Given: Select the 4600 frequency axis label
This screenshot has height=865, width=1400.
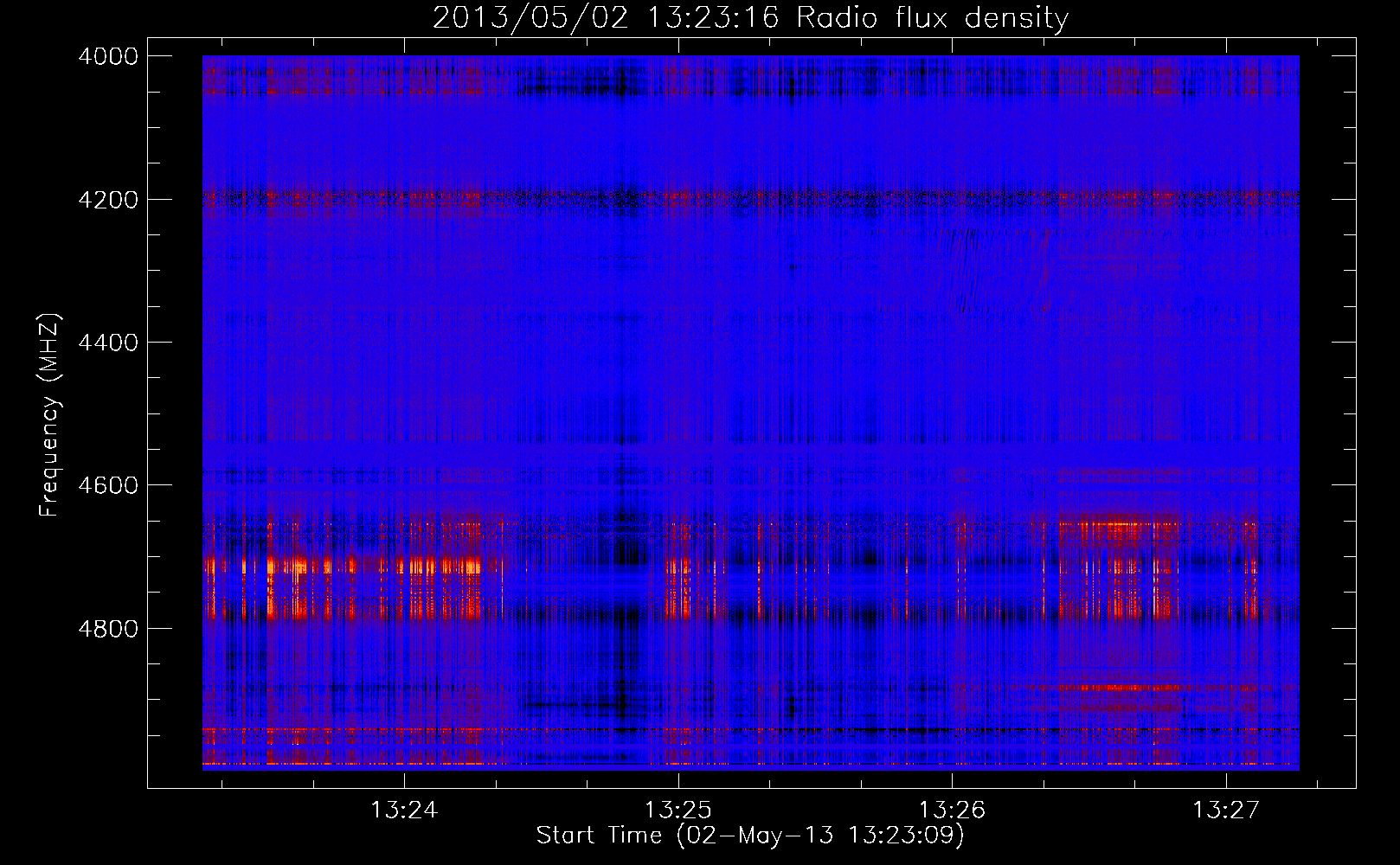Looking at the screenshot, I should pyautogui.click(x=108, y=485).
